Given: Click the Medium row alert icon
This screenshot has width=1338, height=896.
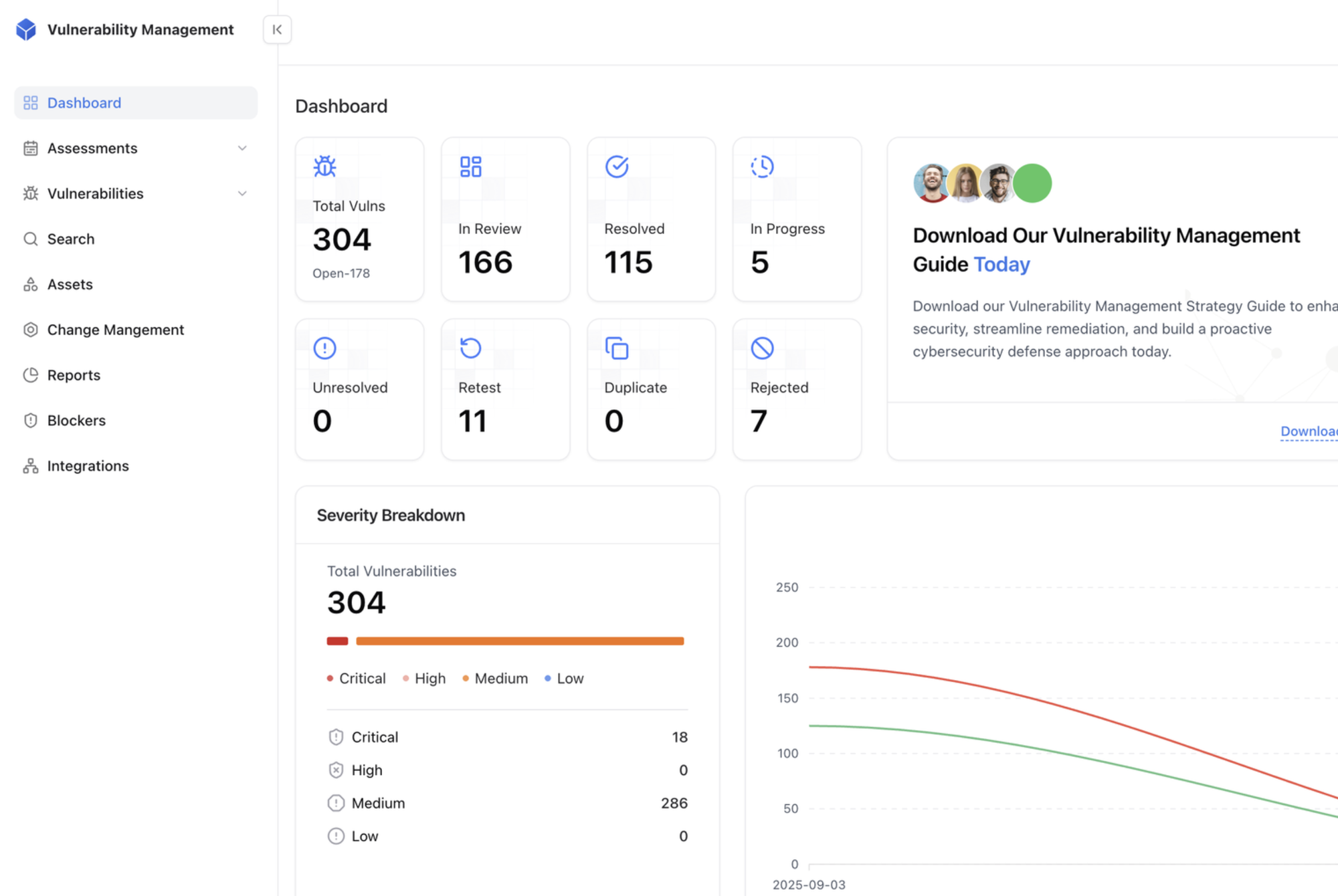Looking at the screenshot, I should pos(336,804).
